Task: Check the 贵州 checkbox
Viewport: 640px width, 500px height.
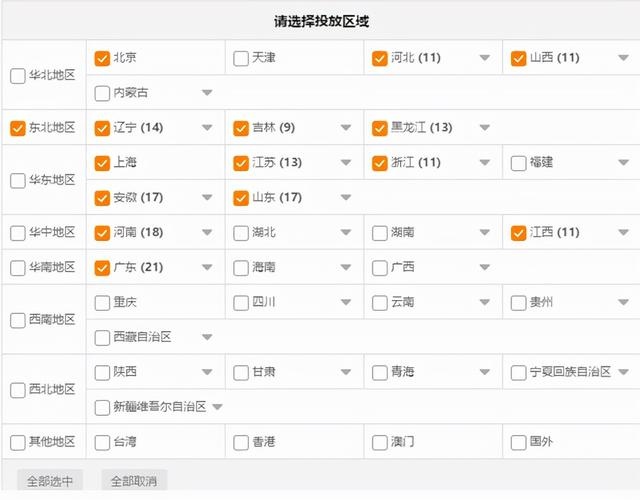Action: [518, 303]
